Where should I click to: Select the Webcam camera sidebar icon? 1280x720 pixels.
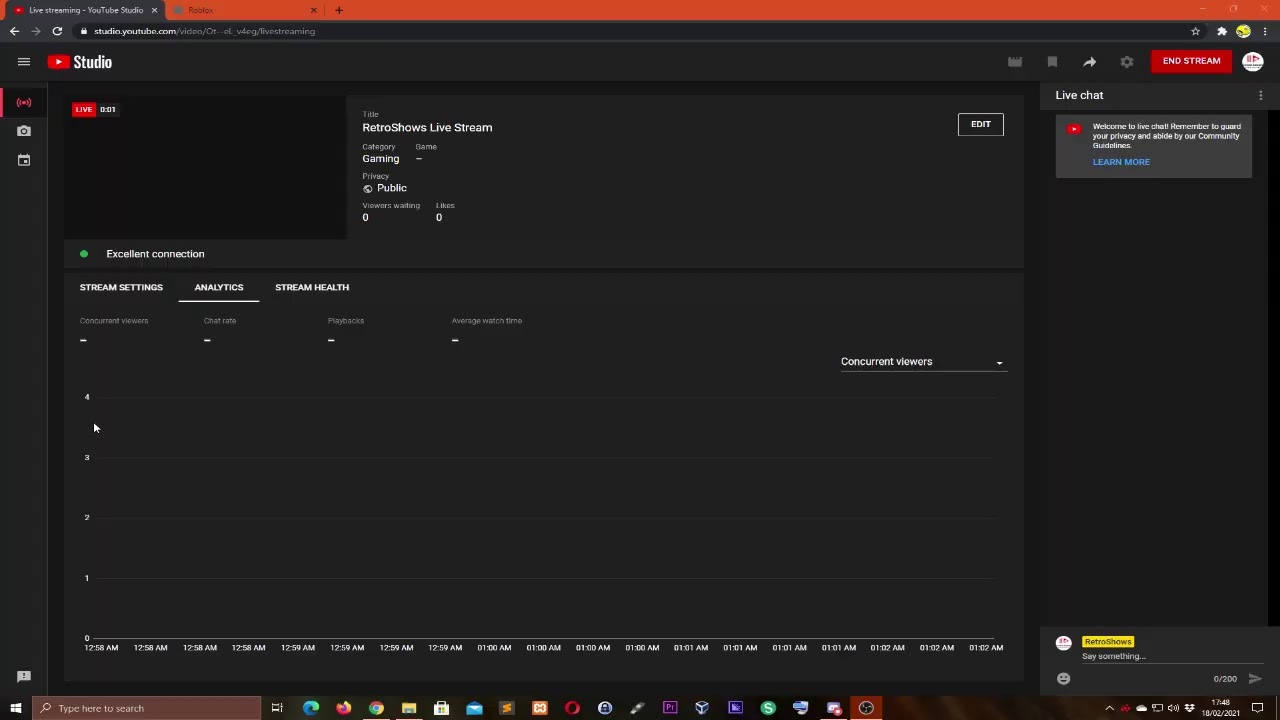tap(24, 131)
